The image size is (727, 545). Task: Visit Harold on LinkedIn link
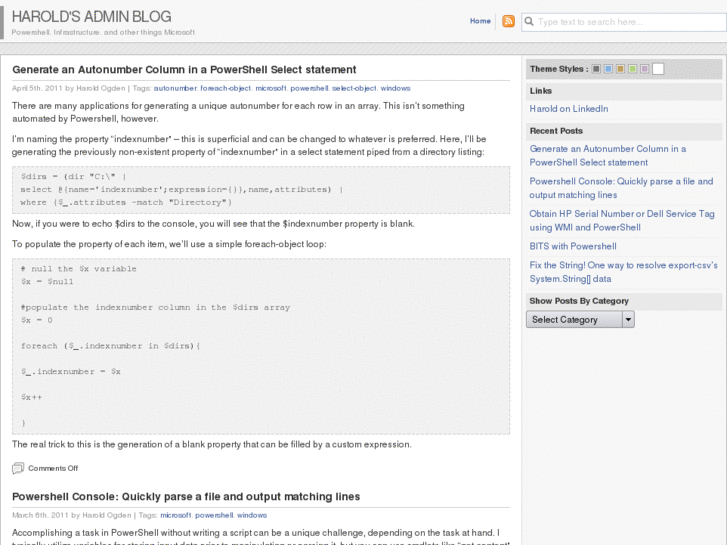569,109
